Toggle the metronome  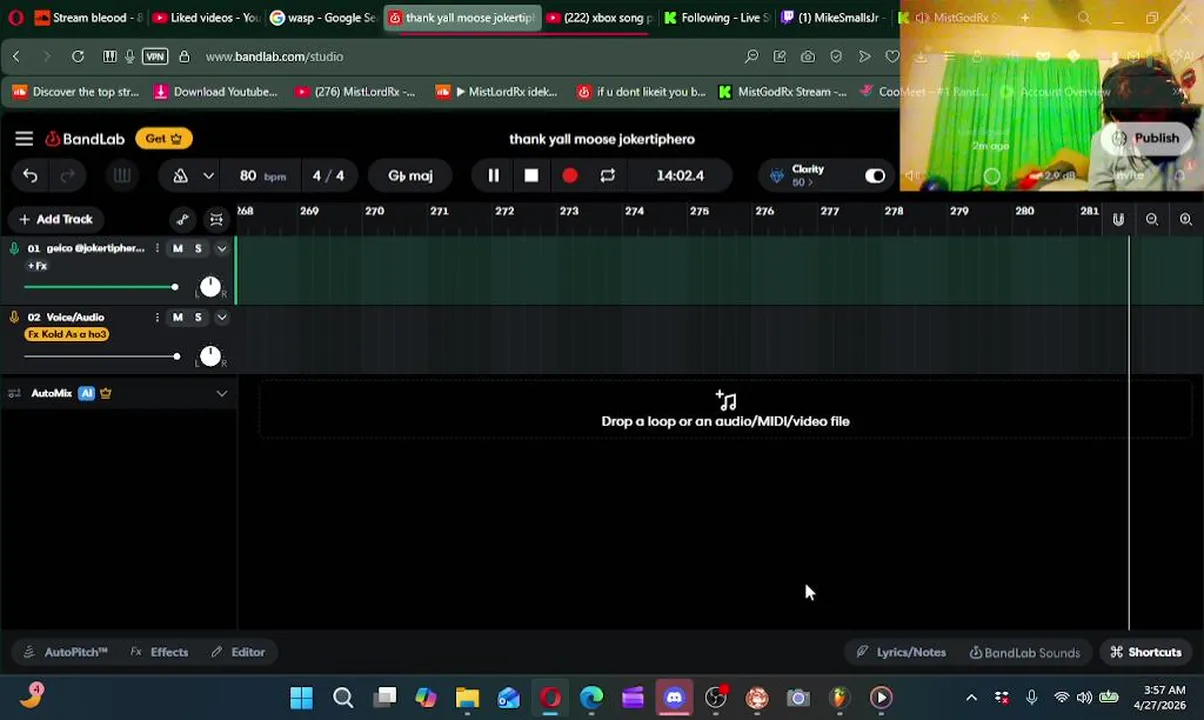pyautogui.click(x=180, y=176)
